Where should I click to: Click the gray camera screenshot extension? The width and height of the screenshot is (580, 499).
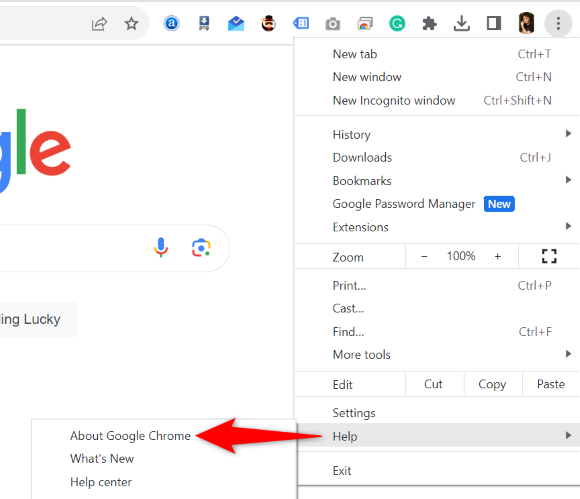point(333,24)
